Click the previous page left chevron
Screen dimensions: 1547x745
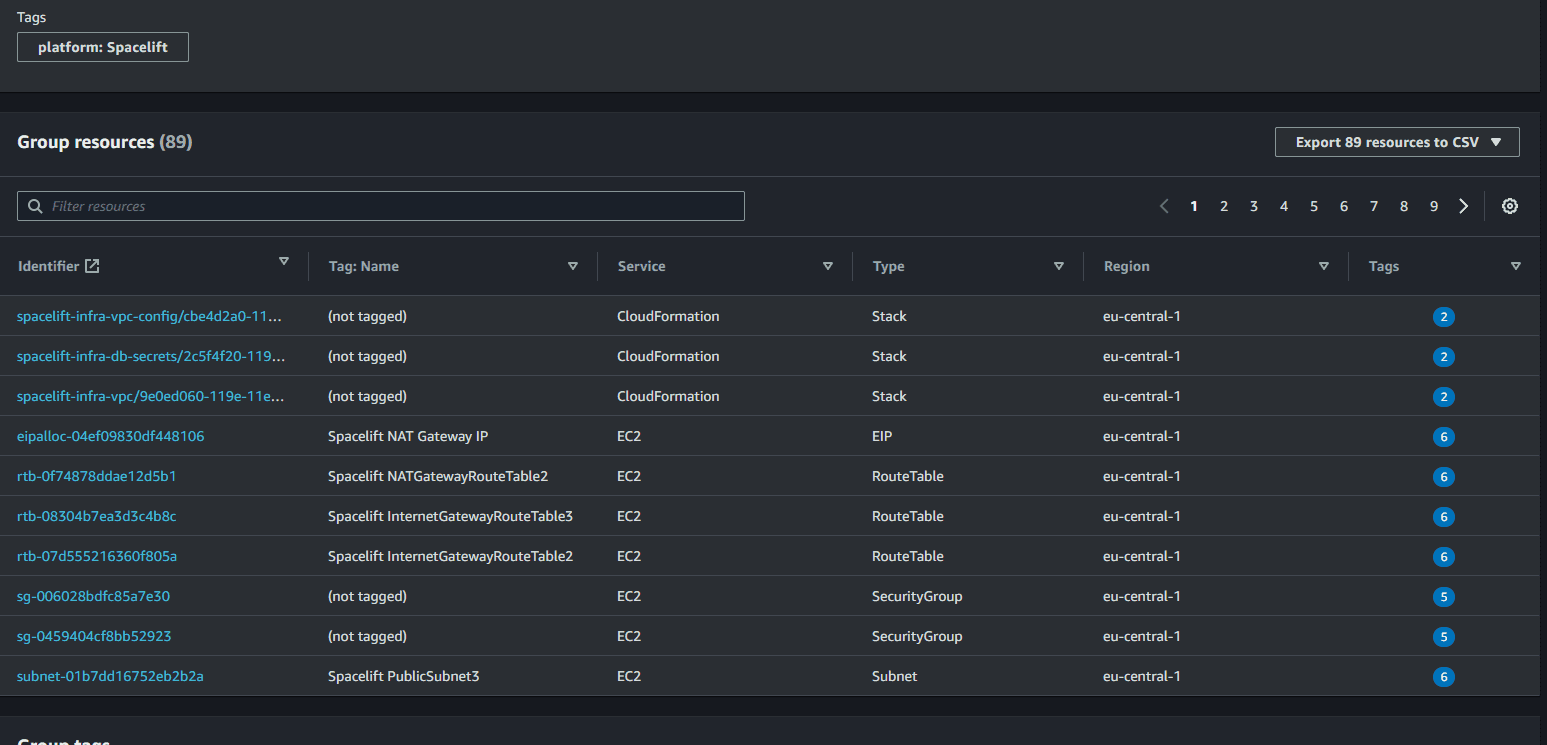pyautogui.click(x=1164, y=206)
